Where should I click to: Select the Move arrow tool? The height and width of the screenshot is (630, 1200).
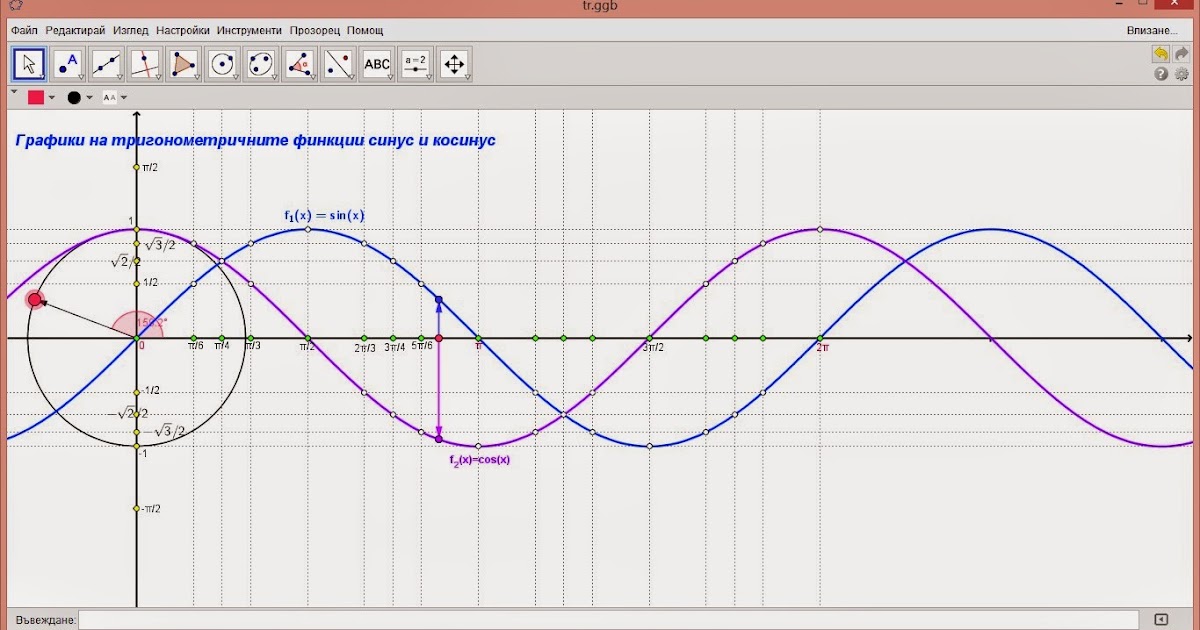click(x=29, y=64)
